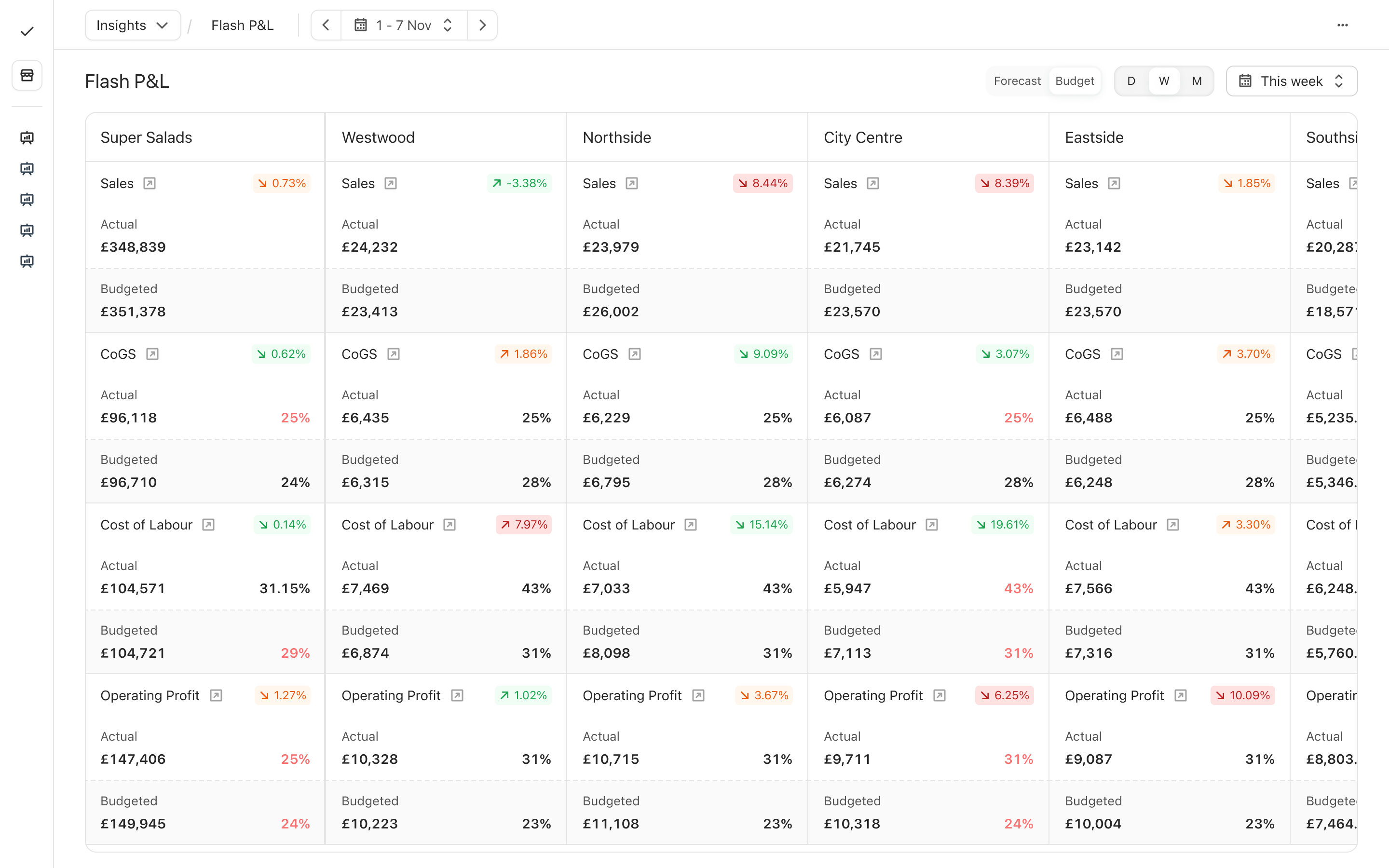
Task: Switch comparison to Budget
Action: point(1075,81)
